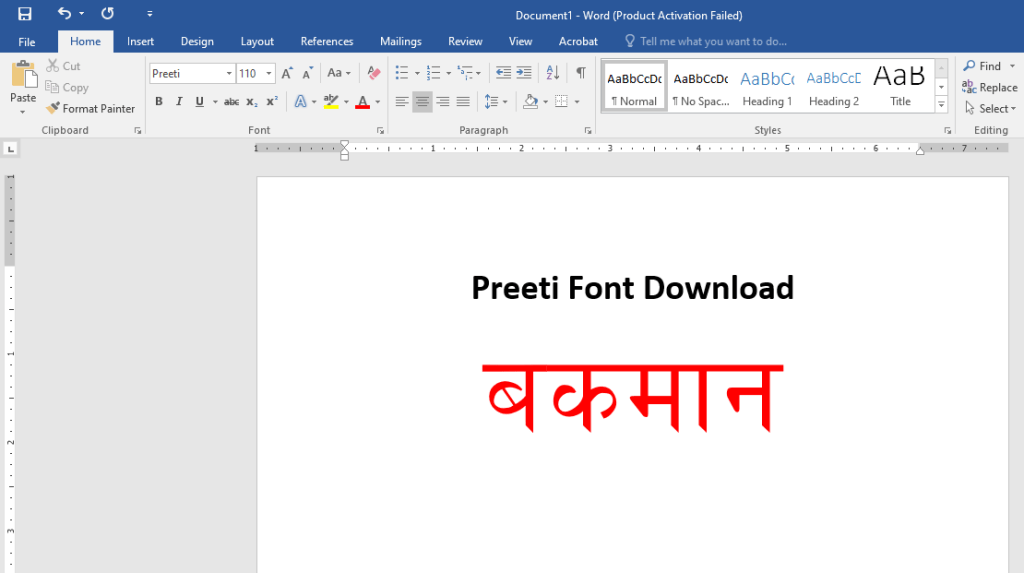1024x573 pixels.
Task: Switch to the References tab
Action: (x=327, y=41)
